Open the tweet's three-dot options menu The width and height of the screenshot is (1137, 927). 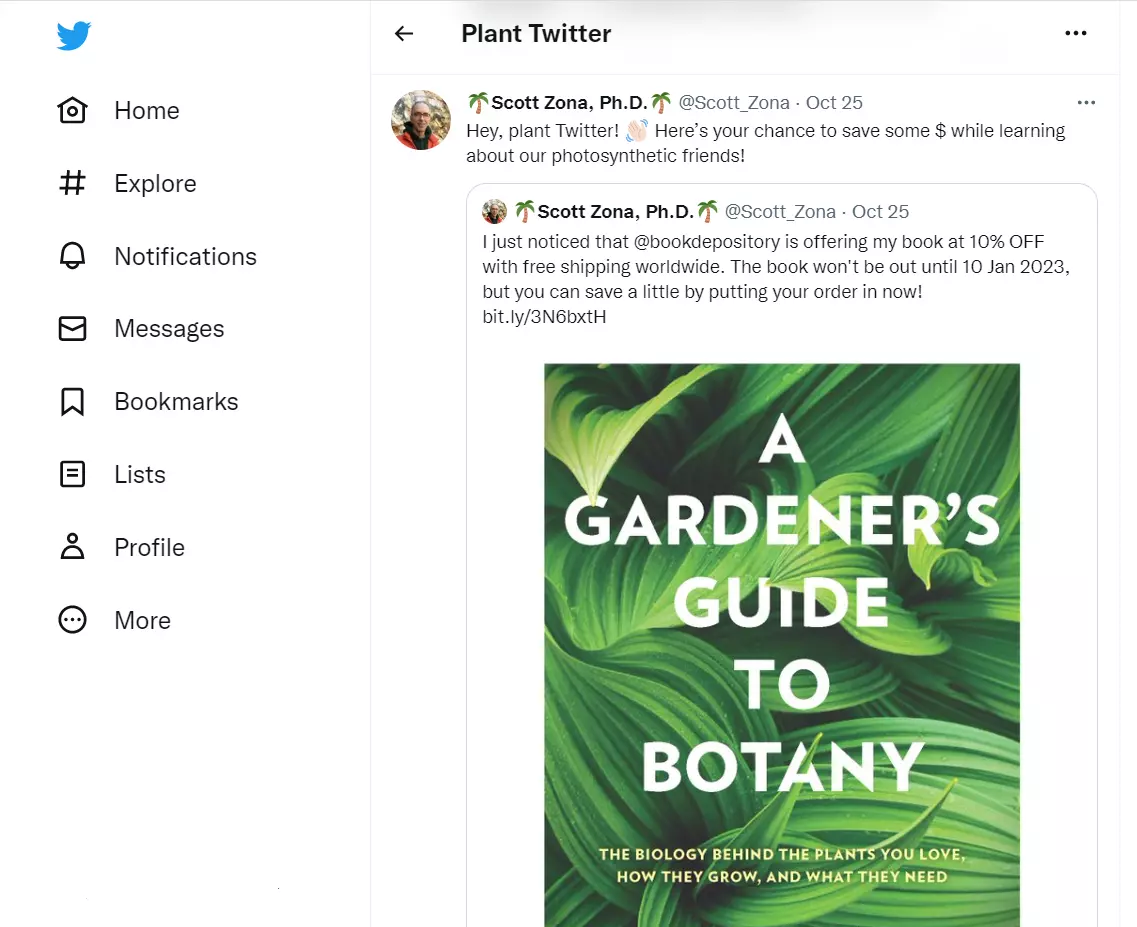[x=1086, y=102]
